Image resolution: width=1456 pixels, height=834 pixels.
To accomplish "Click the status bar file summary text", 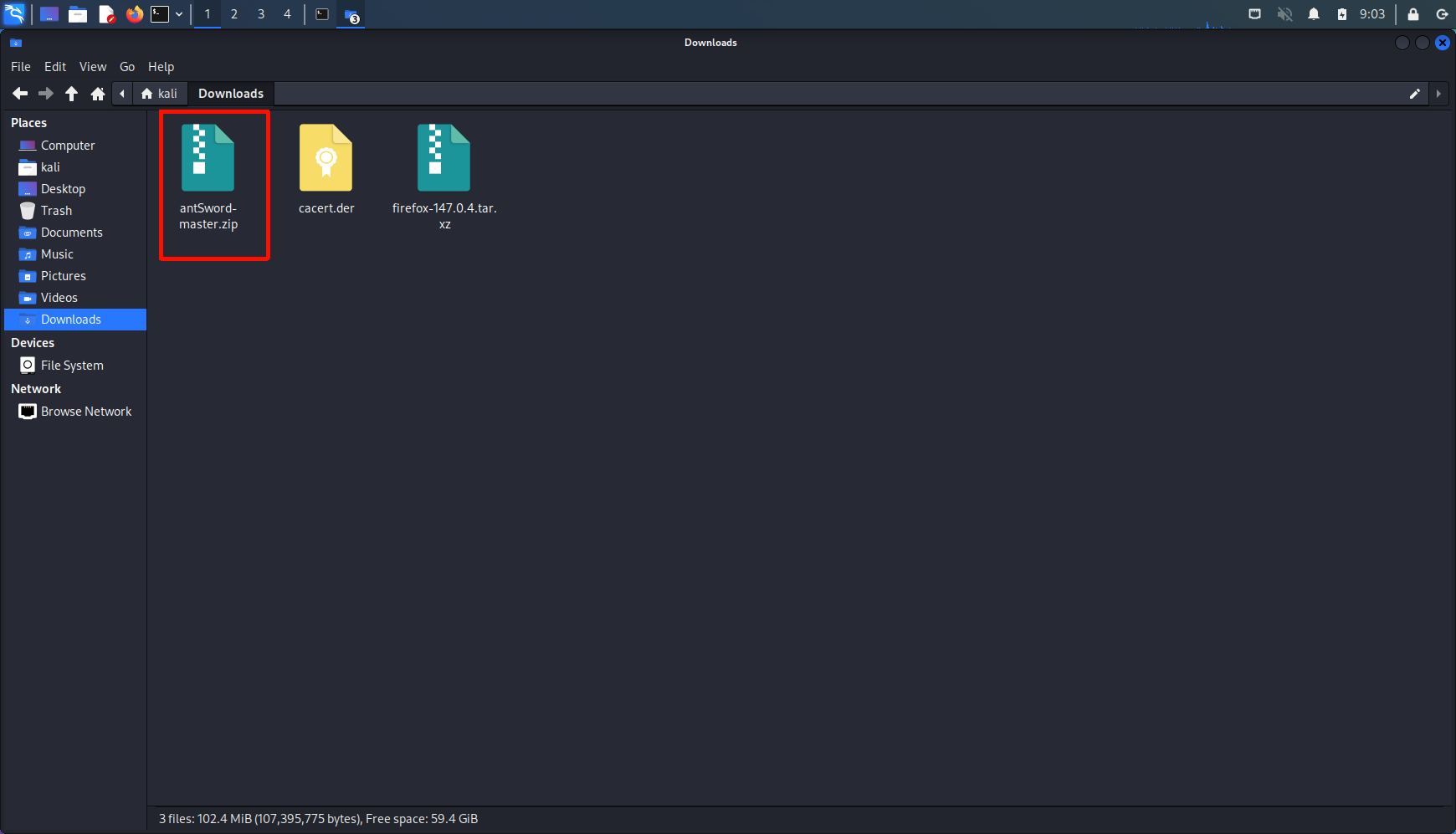I will 318,819.
